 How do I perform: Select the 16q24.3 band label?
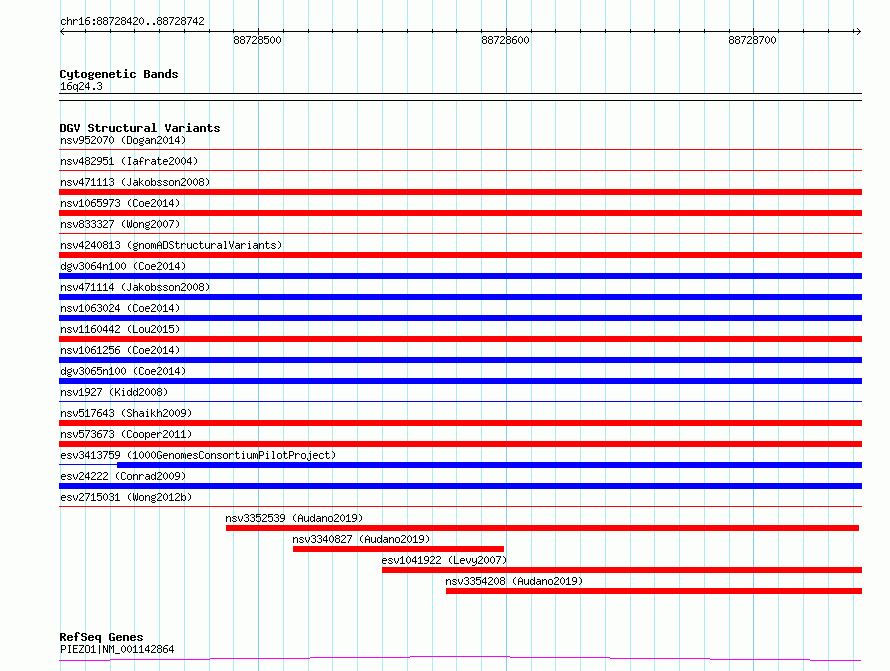(x=81, y=86)
